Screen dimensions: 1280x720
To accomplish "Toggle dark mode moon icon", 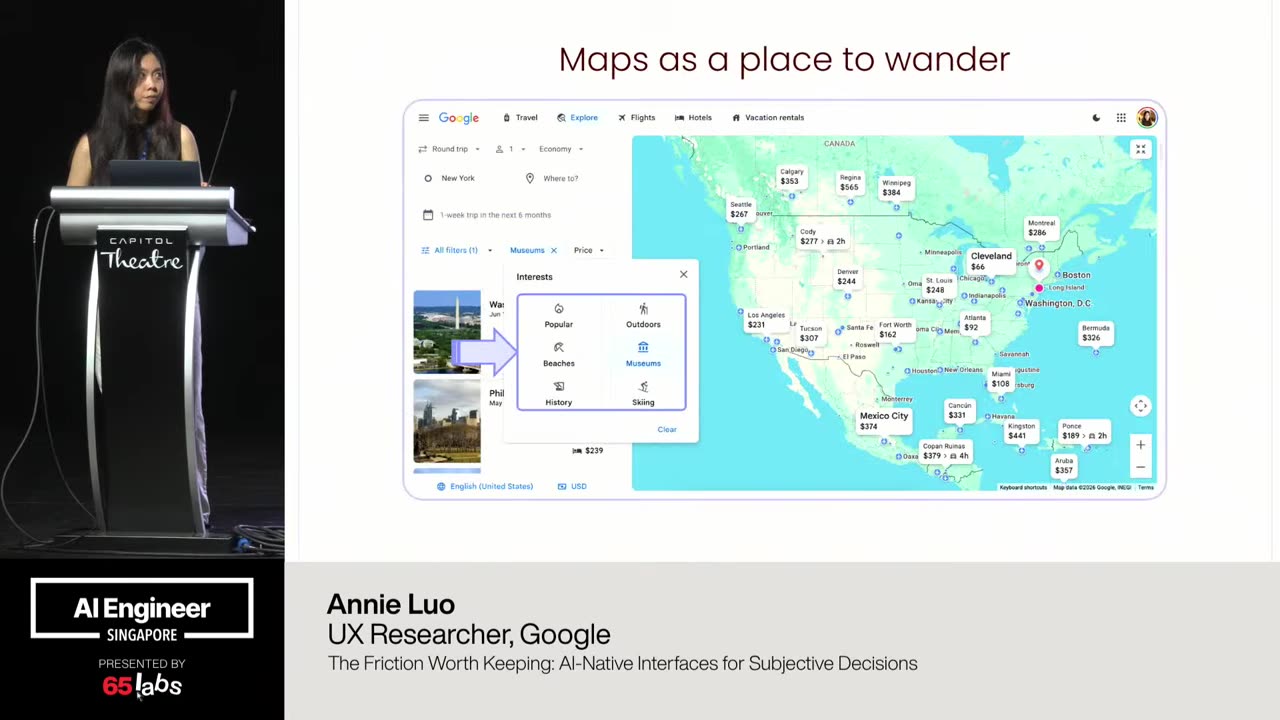I will [1096, 118].
